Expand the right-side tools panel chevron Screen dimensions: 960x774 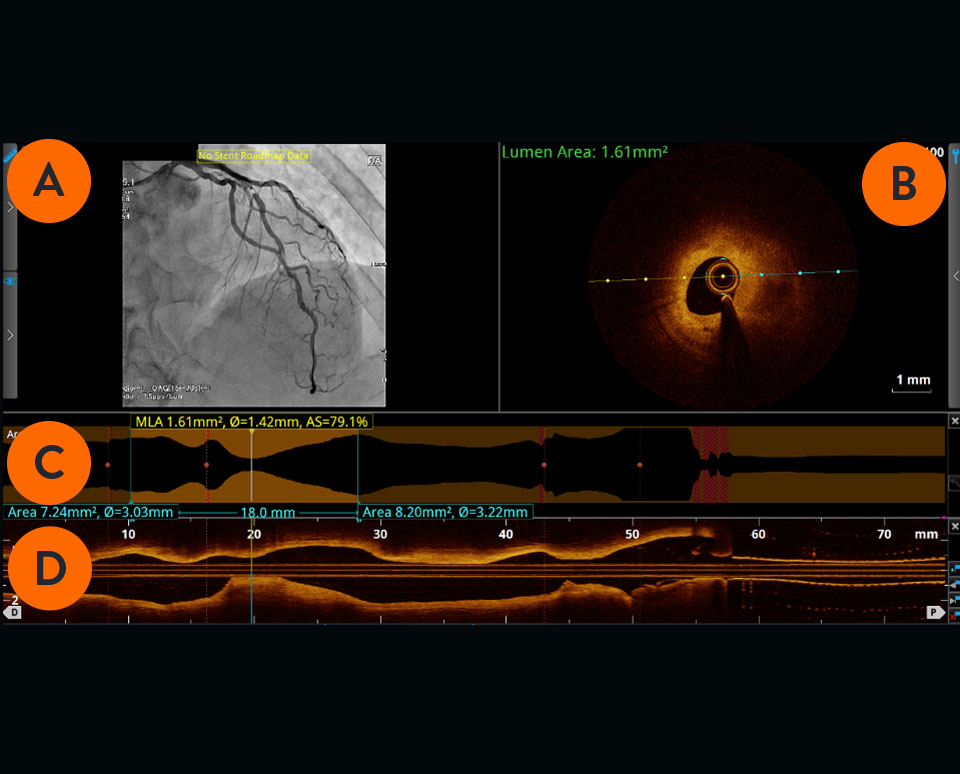[955, 276]
